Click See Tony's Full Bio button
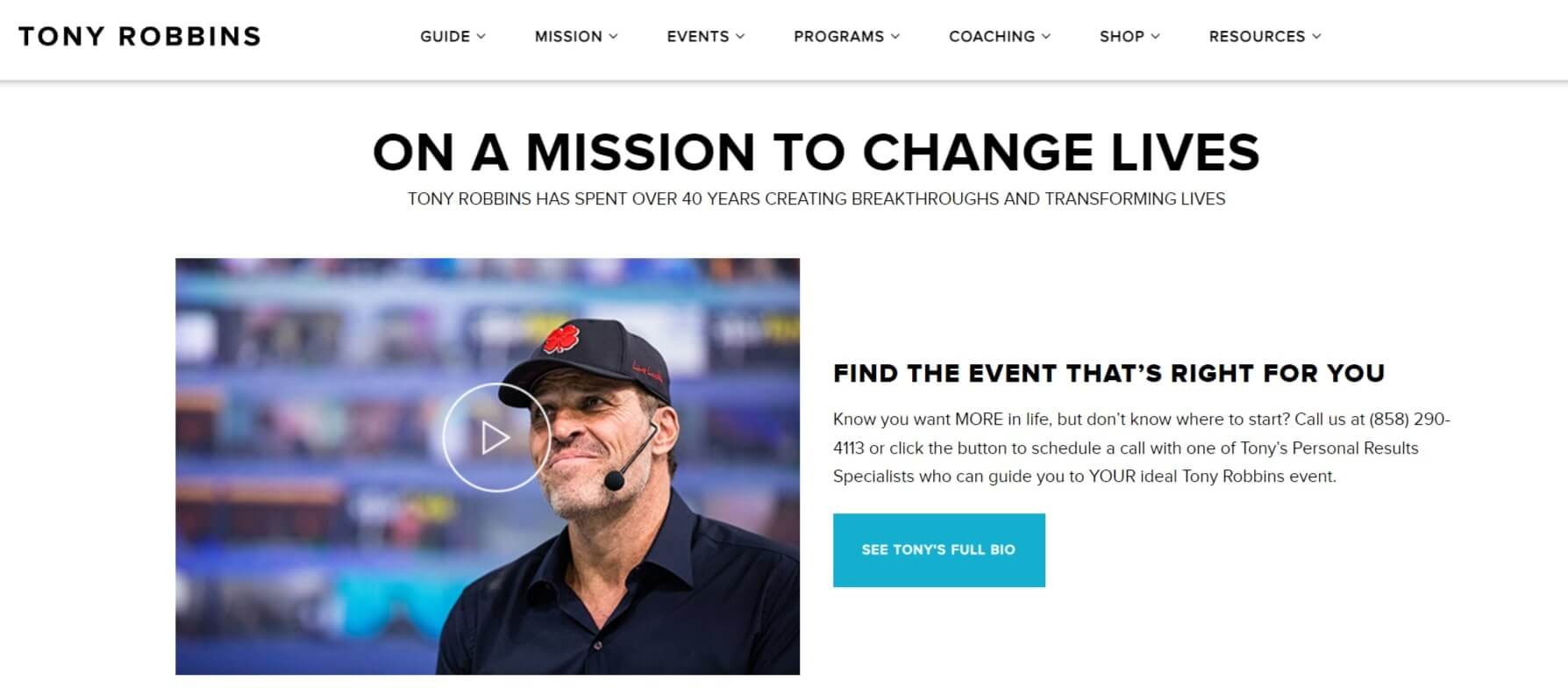Viewport: 1568px width, 688px height. (938, 550)
